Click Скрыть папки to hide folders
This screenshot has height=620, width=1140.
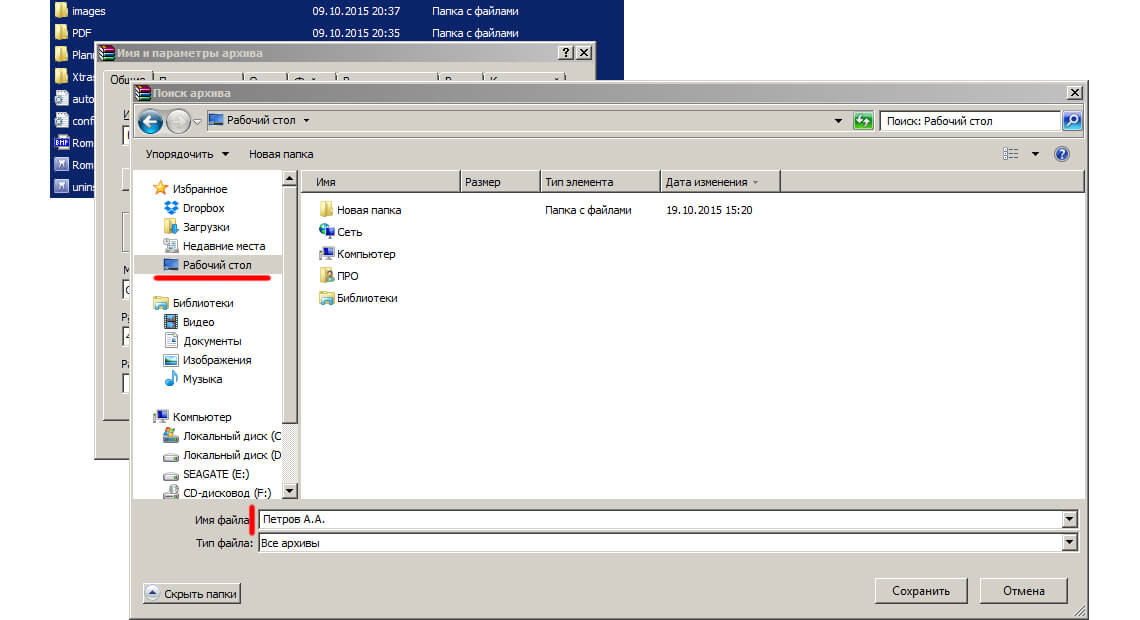(192, 593)
